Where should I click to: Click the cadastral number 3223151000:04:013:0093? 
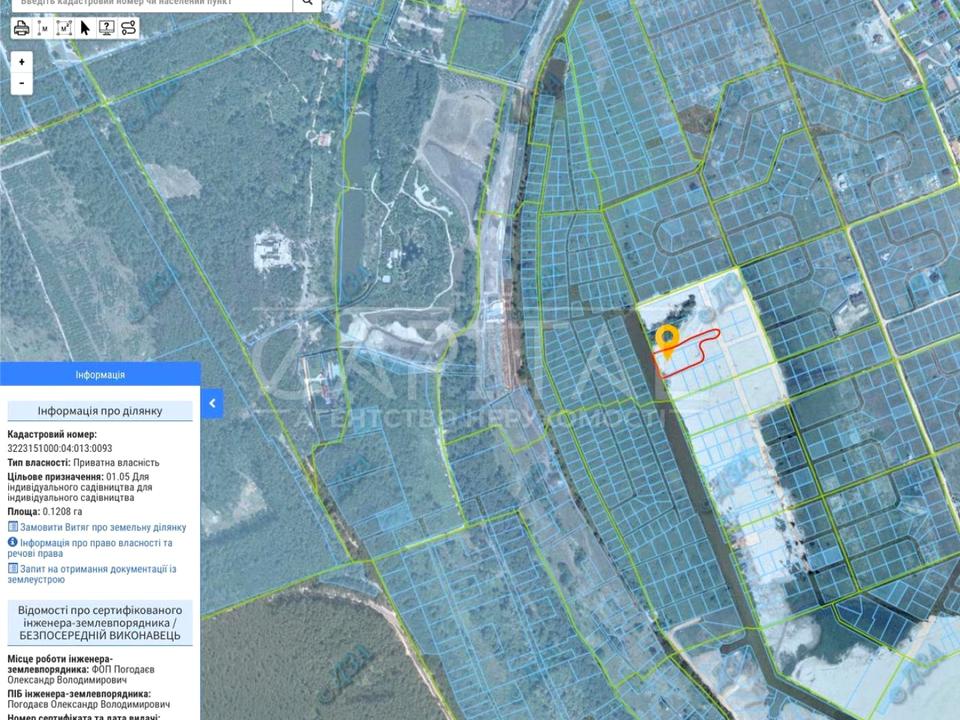(60, 448)
